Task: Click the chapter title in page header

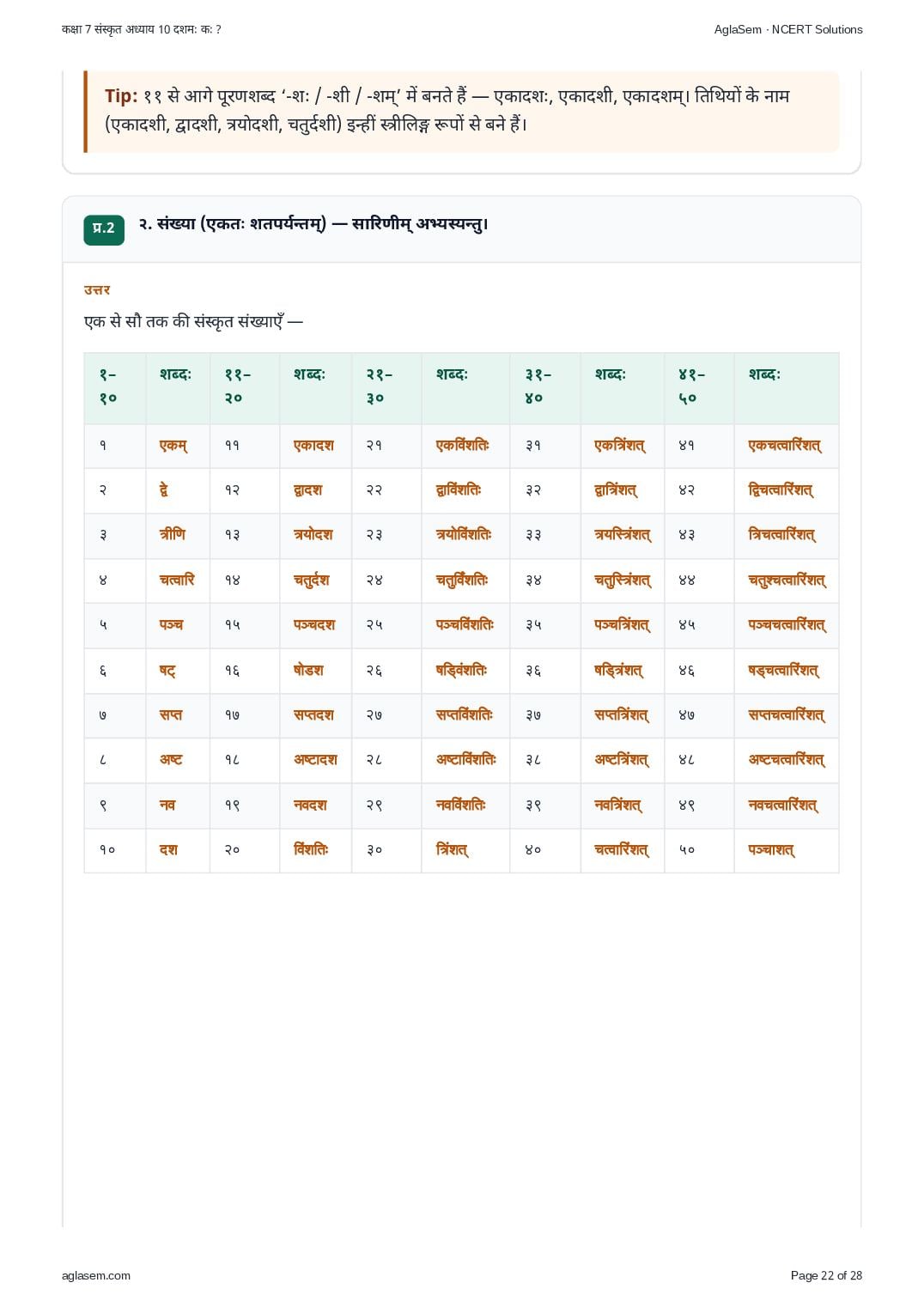Action: coord(142,29)
